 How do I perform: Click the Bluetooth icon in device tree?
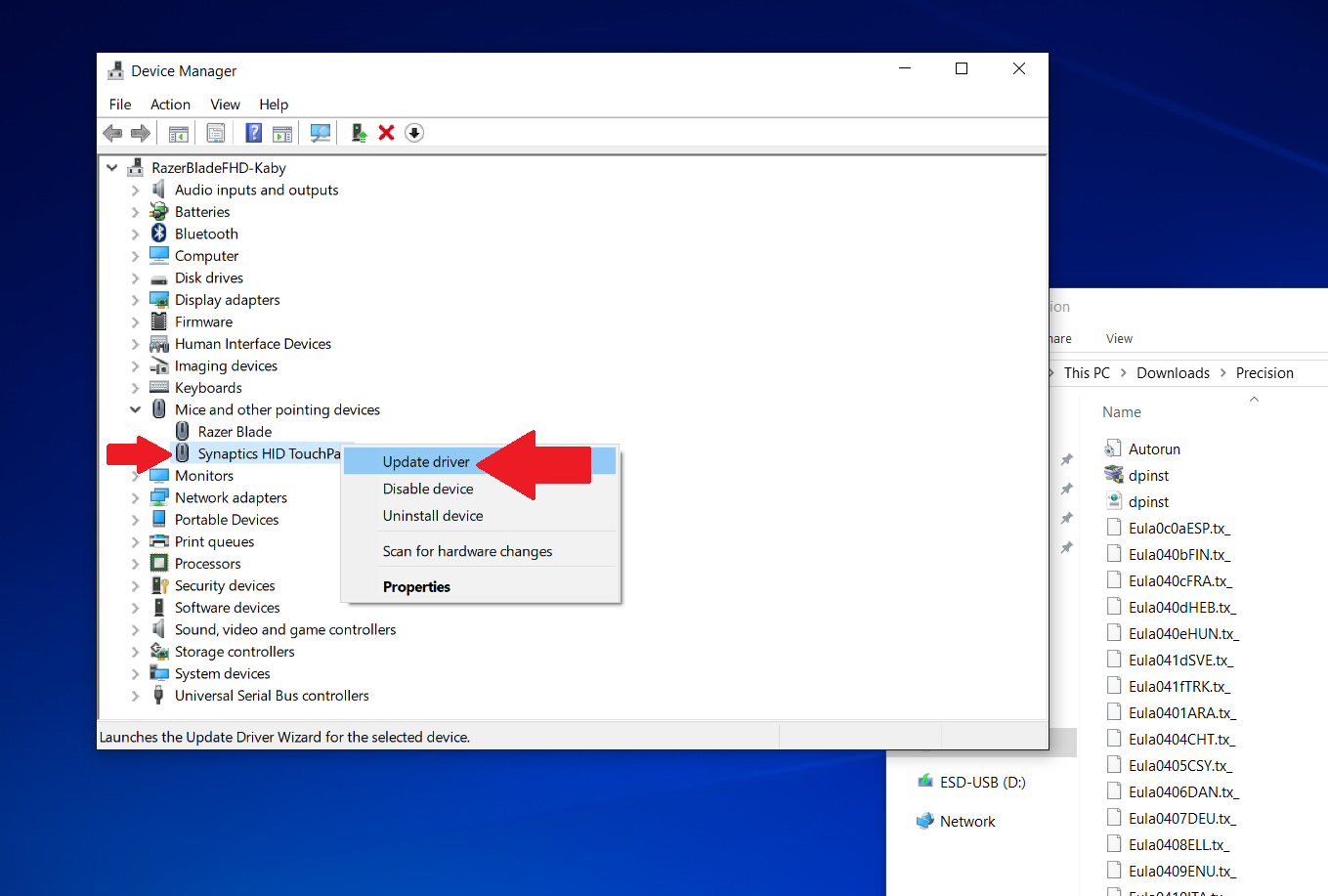[x=159, y=234]
